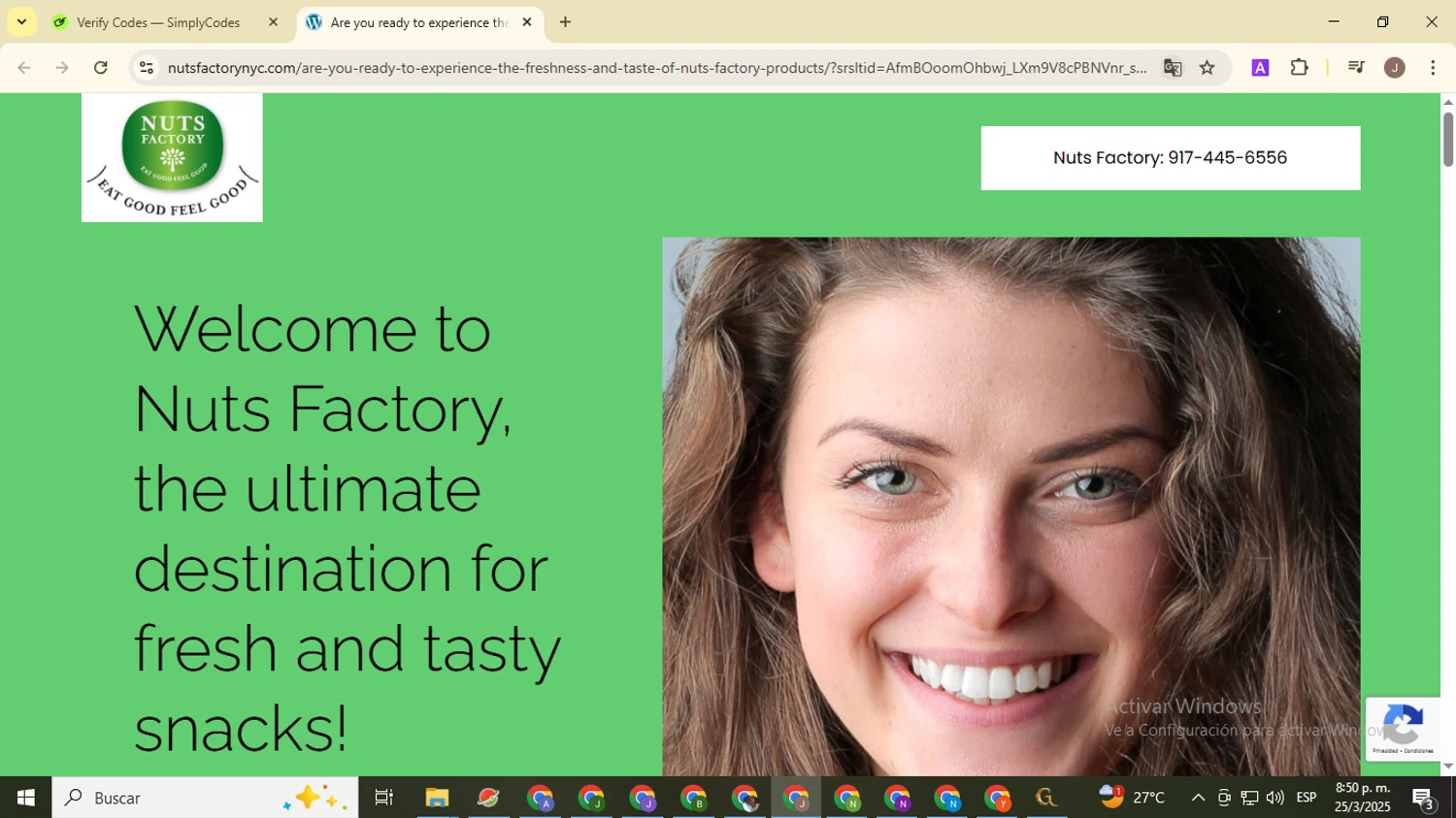Click the page scrollbar up arrow
Viewport: 1456px width, 818px height.
[x=1448, y=101]
